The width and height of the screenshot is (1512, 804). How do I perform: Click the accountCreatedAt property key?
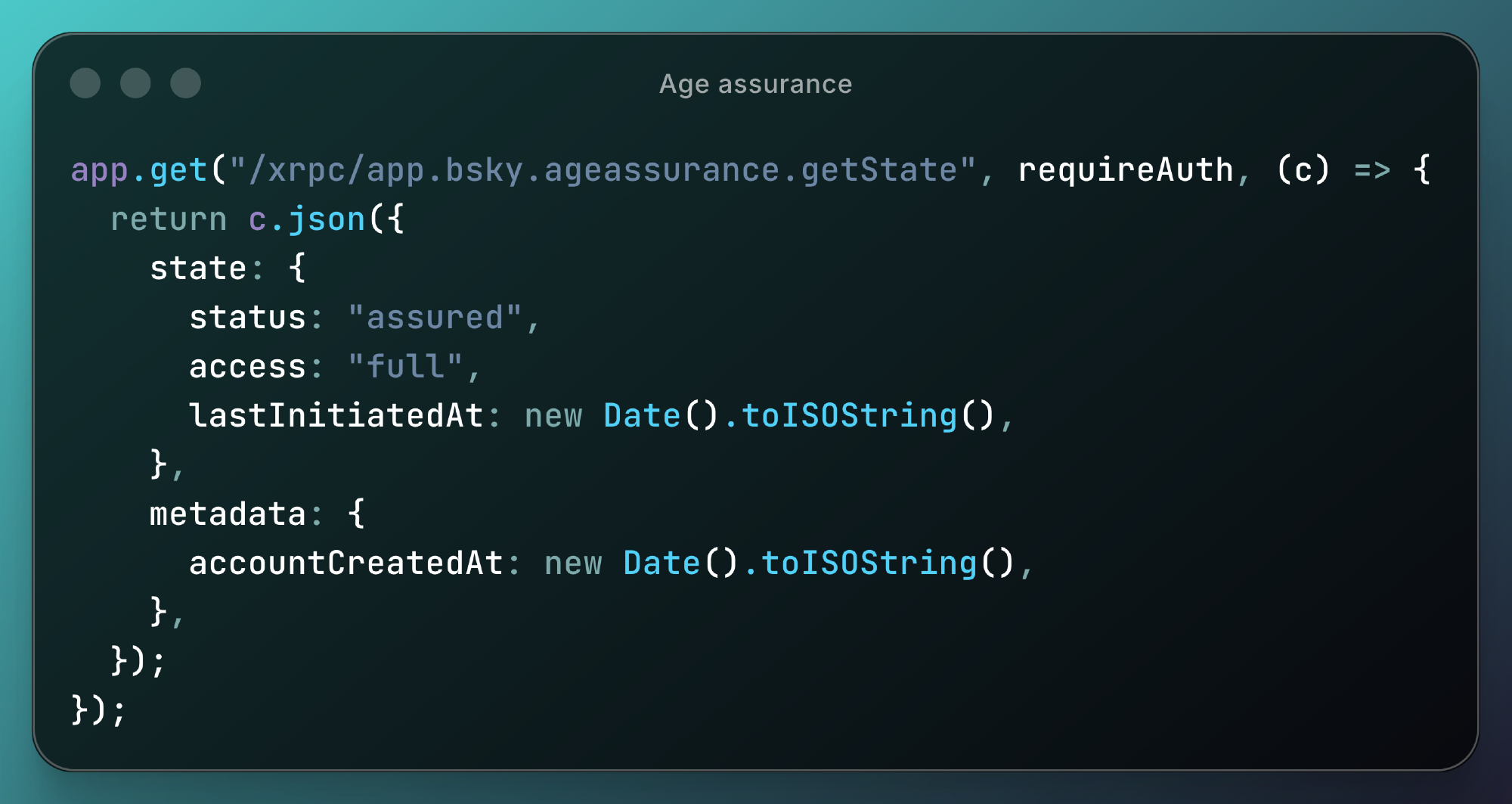point(346,563)
